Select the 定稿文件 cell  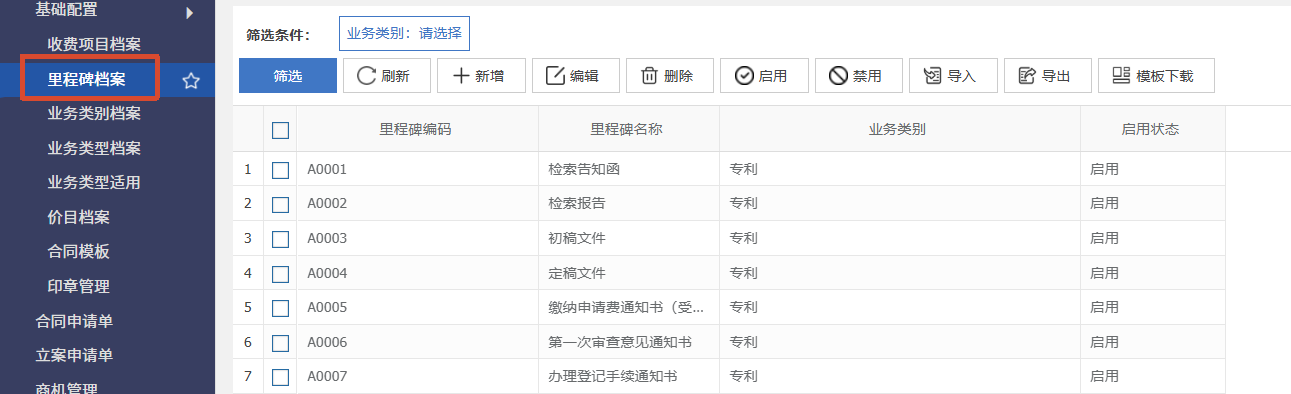click(x=628, y=273)
